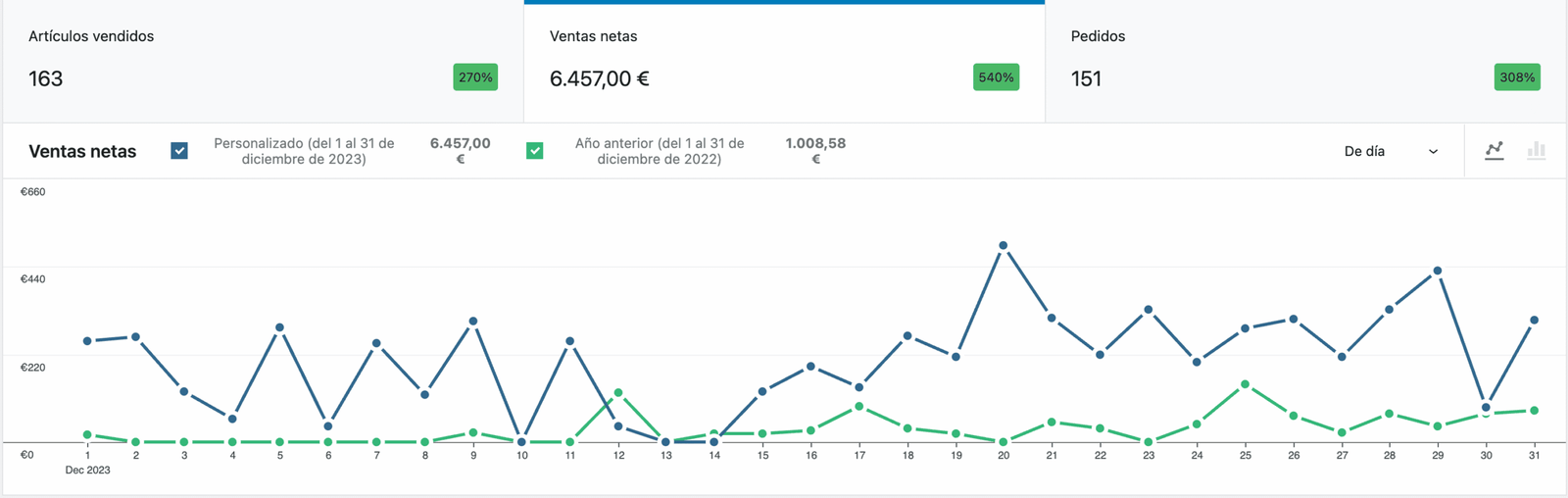Switch to bar chart view icon
The height and width of the screenshot is (498, 1568).
coord(1536,151)
